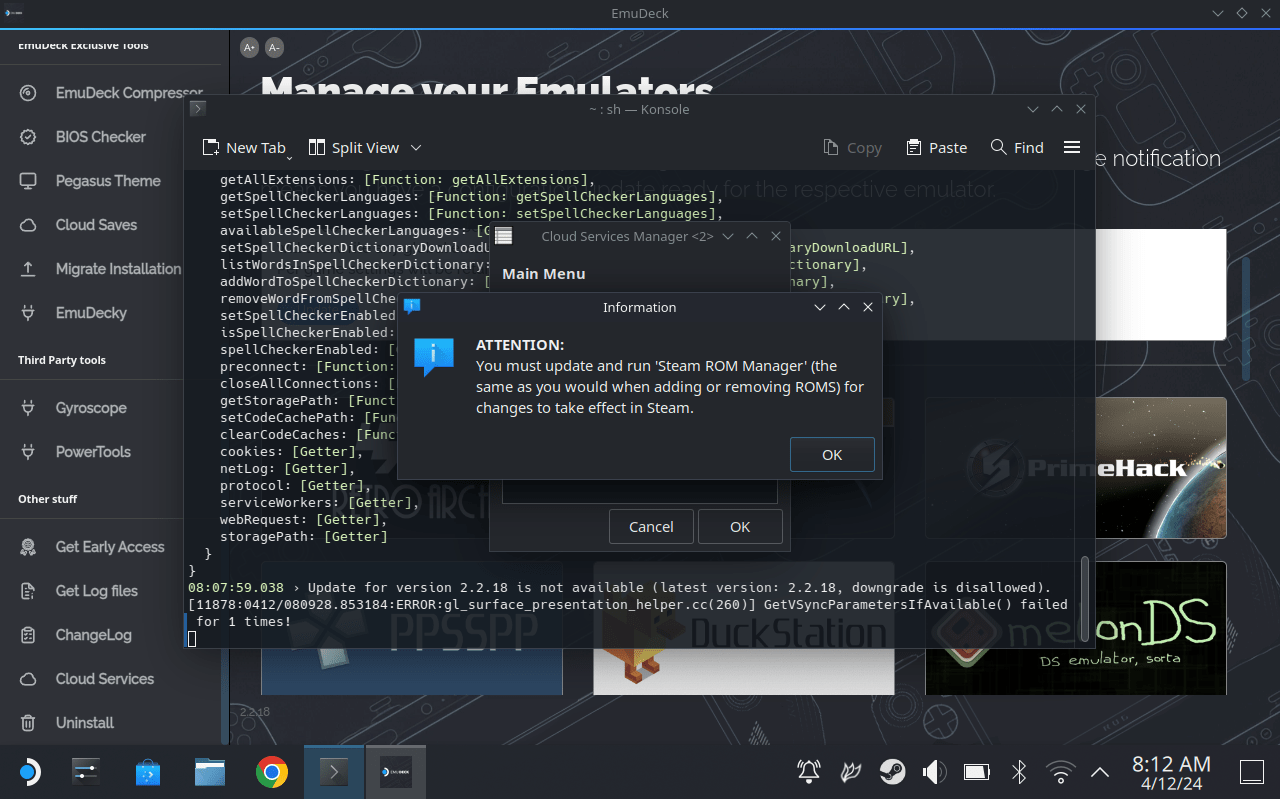Click Information dialog title icon
Viewport: 1280px width, 799px height.
click(x=412, y=306)
